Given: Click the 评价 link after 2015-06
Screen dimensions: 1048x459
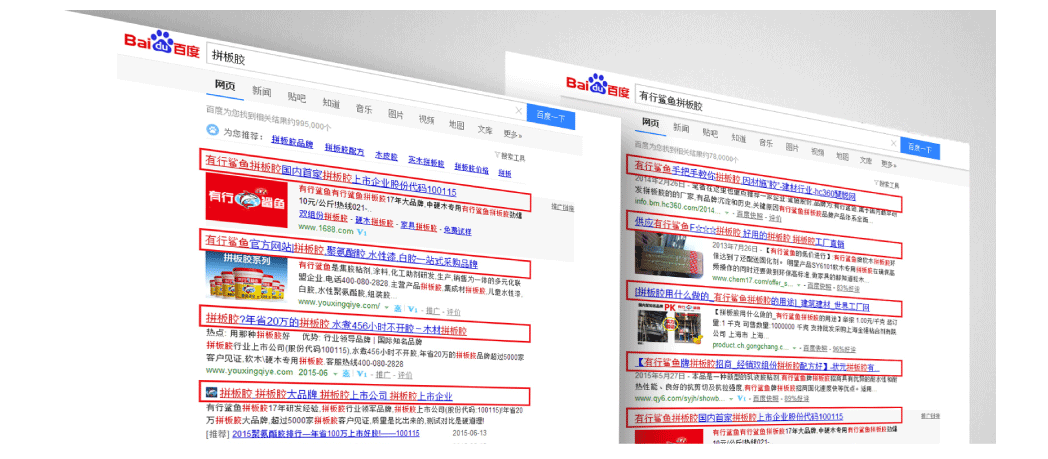Looking at the screenshot, I should (x=404, y=375).
